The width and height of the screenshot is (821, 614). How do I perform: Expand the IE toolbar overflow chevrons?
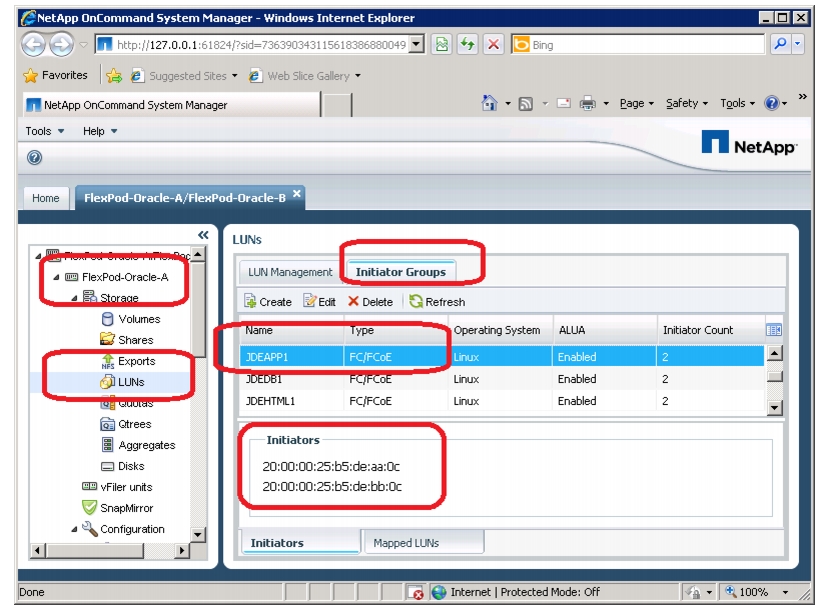coord(803,97)
